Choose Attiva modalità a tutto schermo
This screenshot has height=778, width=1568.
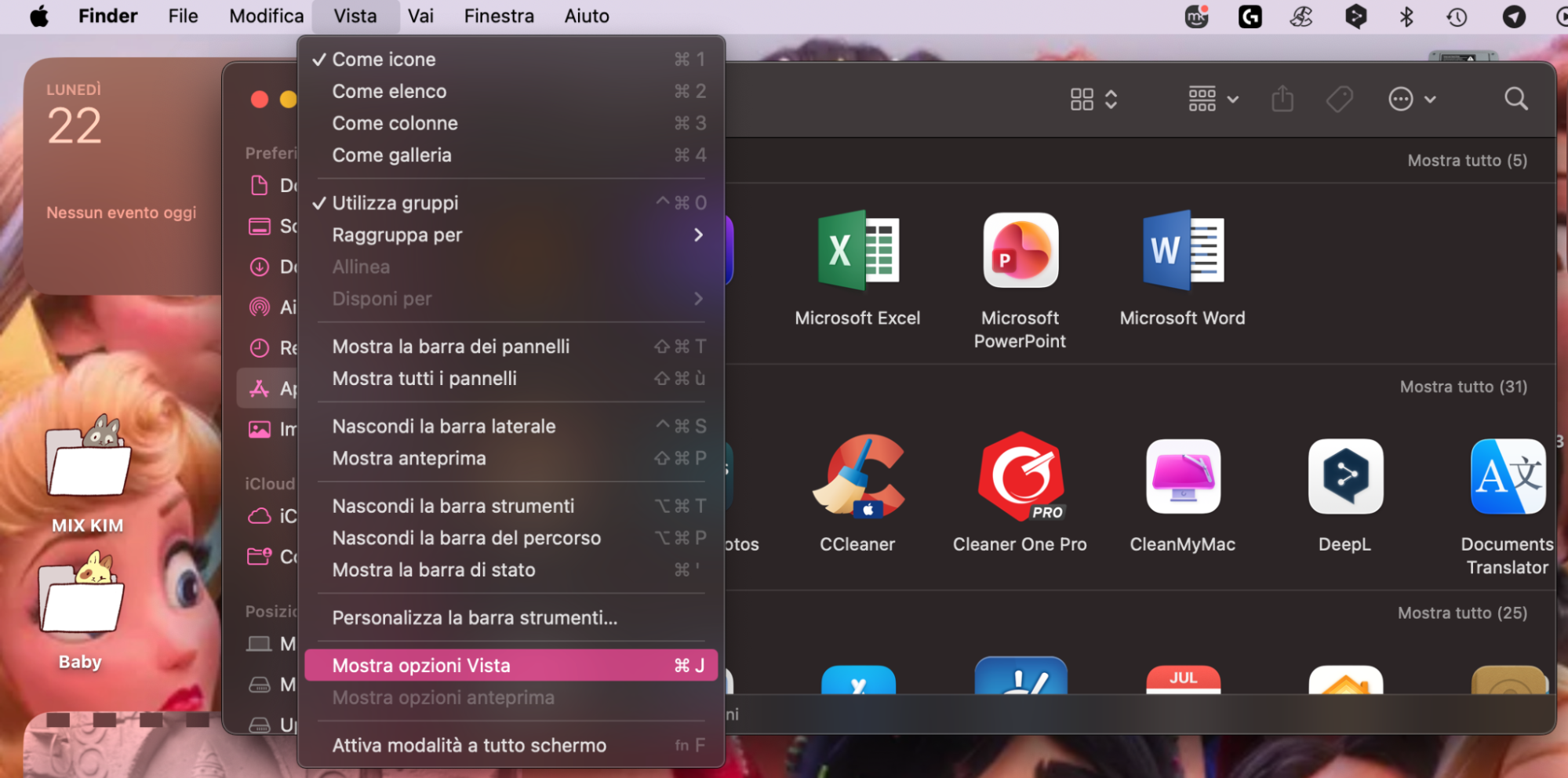(x=511, y=745)
